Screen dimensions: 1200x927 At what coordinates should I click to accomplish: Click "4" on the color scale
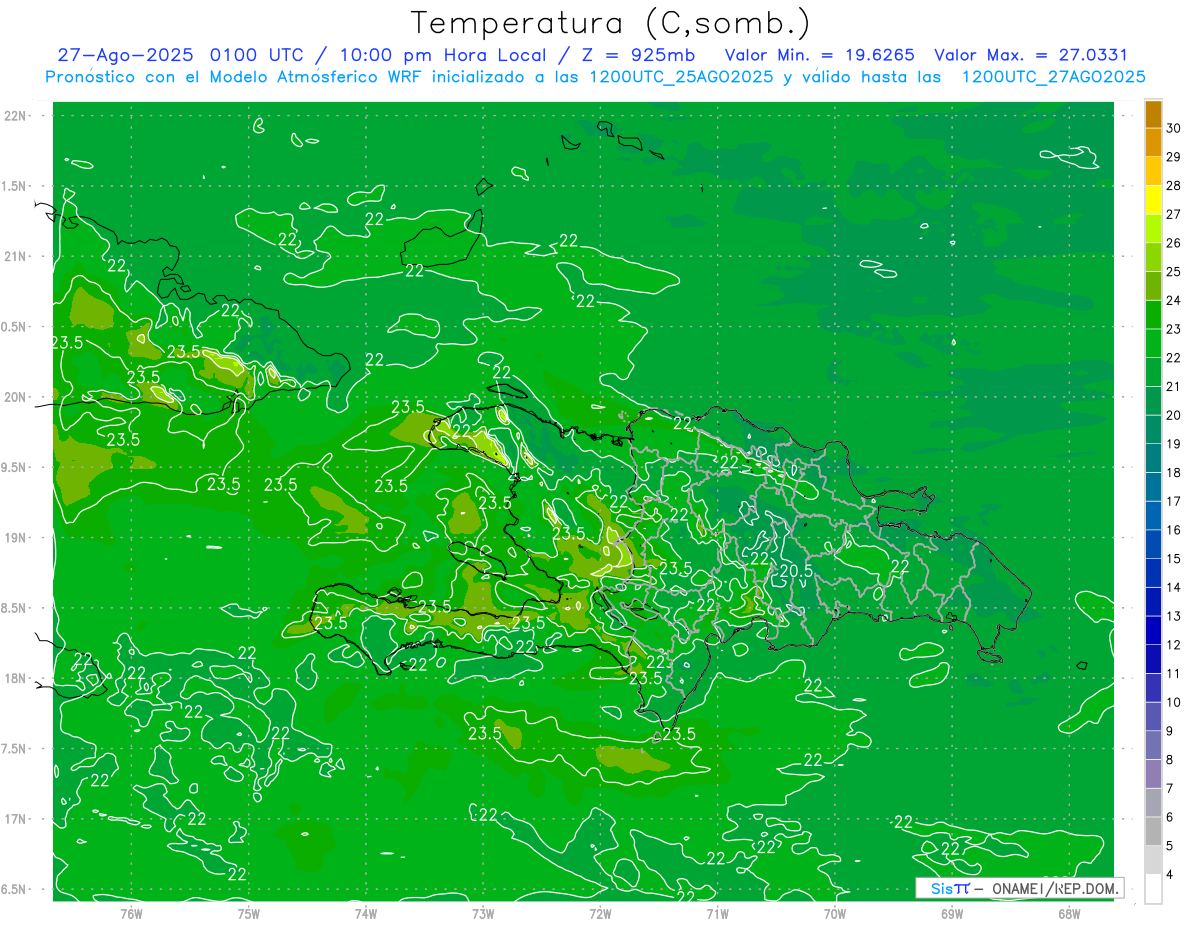[x=1170, y=874]
